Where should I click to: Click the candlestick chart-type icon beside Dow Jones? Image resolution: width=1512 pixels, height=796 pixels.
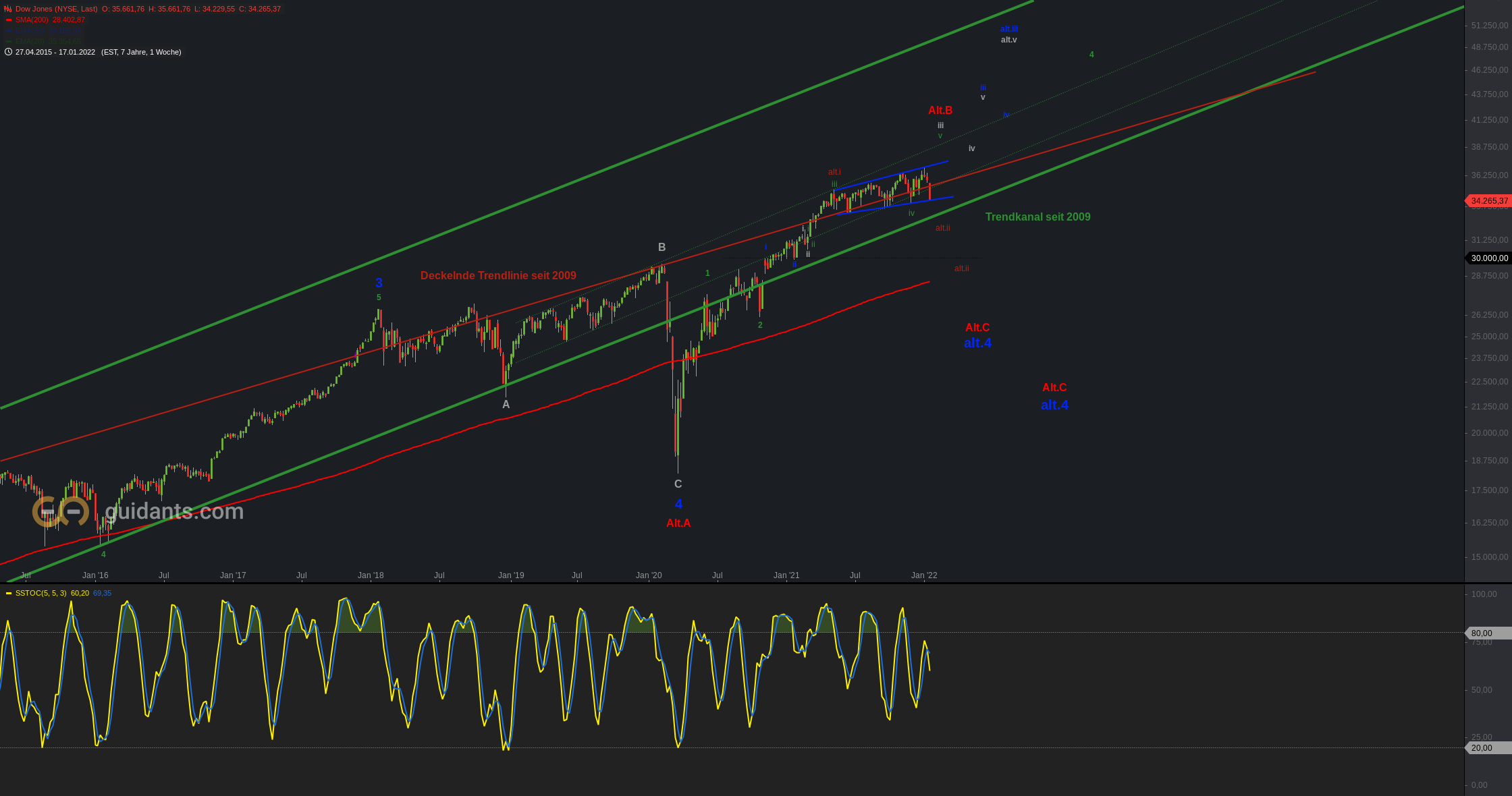click(x=8, y=9)
